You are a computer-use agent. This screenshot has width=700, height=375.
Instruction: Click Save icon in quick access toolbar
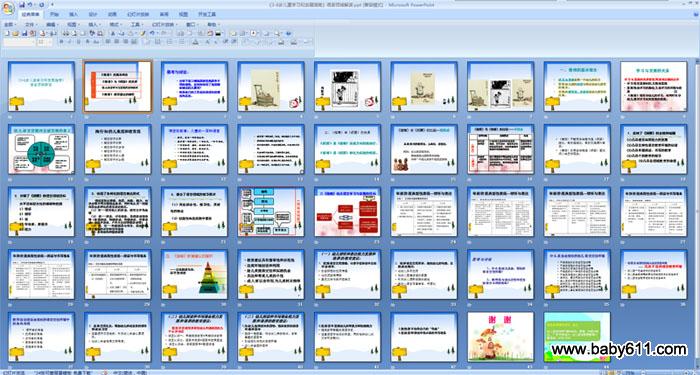click(x=22, y=4)
